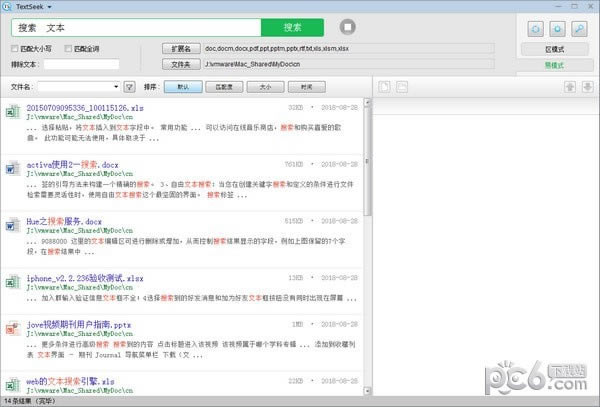Click the open document icon in preview pane
This screenshot has height=407, width=600.
pos(385,87)
